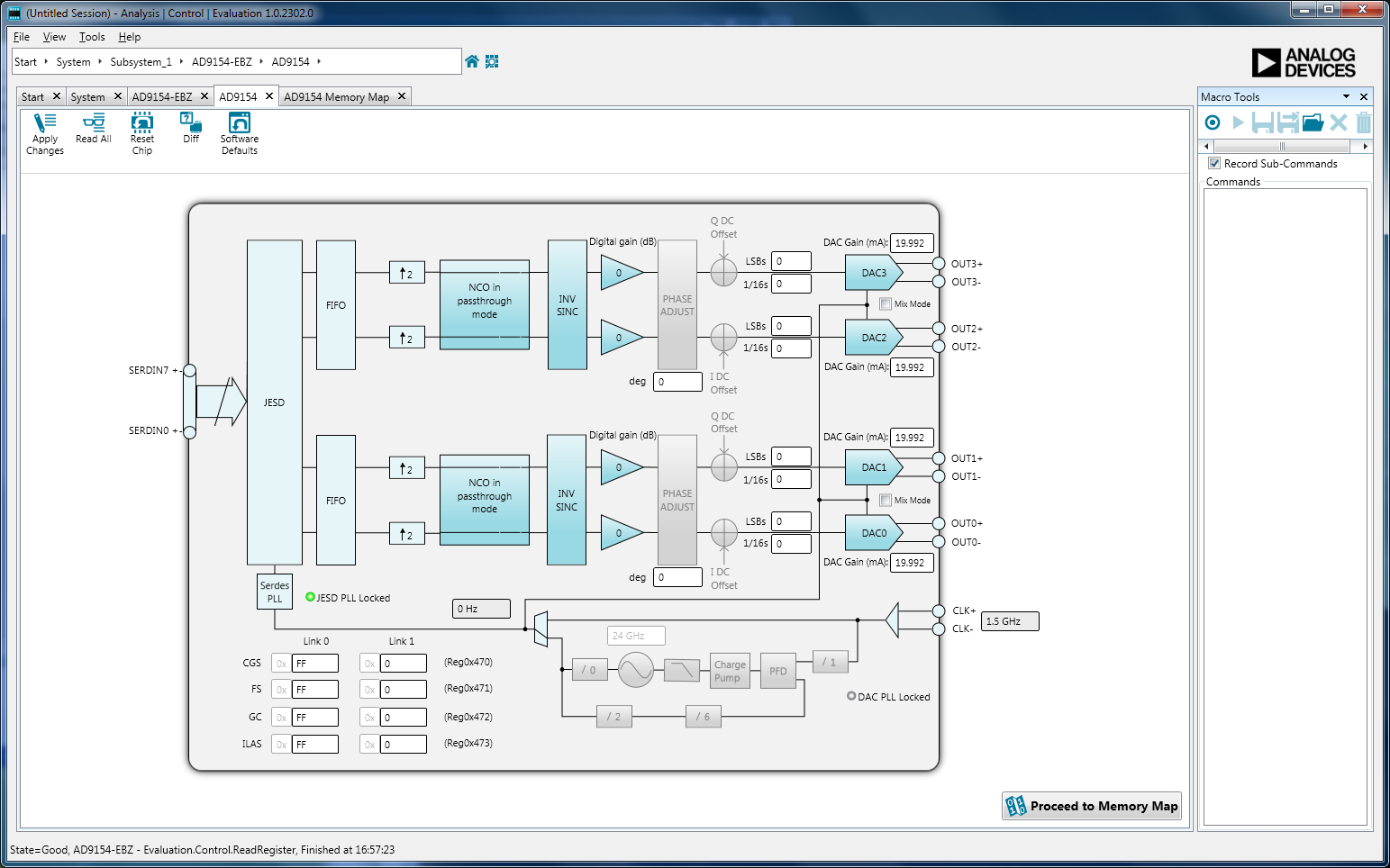Image resolution: width=1390 pixels, height=868 pixels.
Task: Click the Macro Tools toolbar horizontal scrollbar
Action: click(1280, 146)
